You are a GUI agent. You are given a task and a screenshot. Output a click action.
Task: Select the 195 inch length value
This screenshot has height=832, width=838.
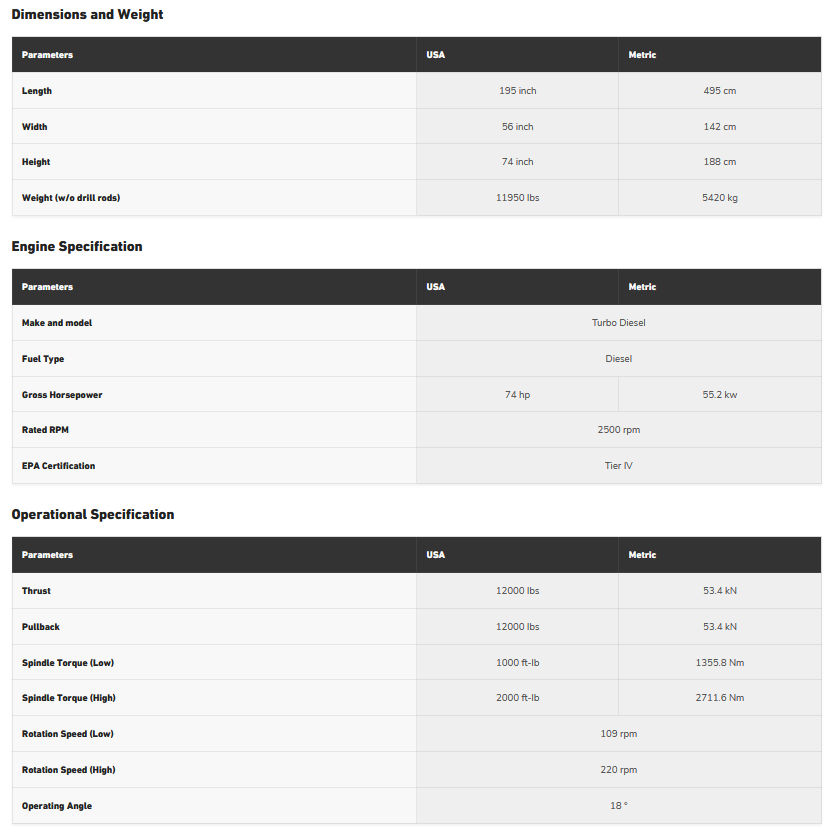(518, 91)
